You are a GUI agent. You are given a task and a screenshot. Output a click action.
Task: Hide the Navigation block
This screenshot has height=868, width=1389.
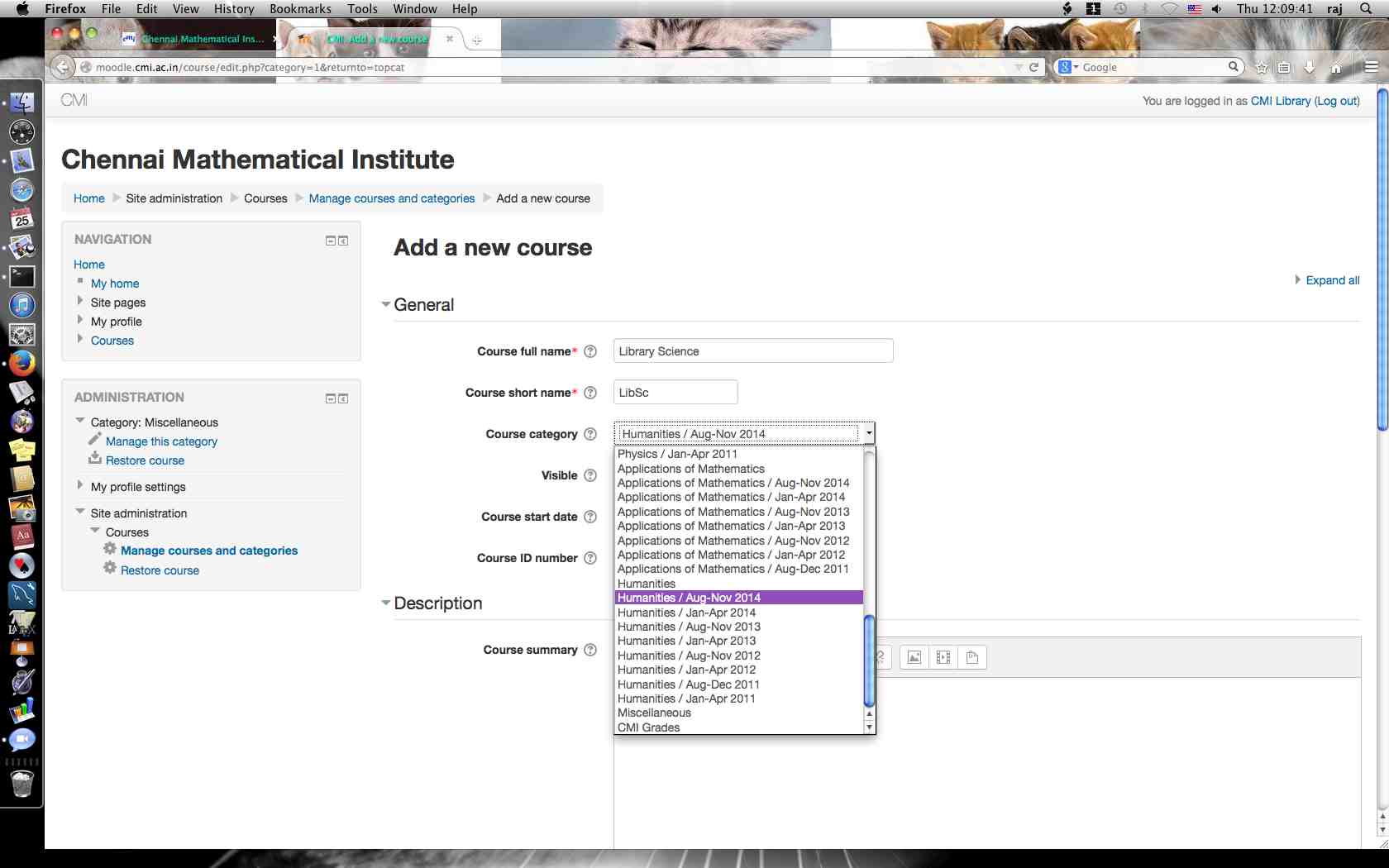click(331, 241)
